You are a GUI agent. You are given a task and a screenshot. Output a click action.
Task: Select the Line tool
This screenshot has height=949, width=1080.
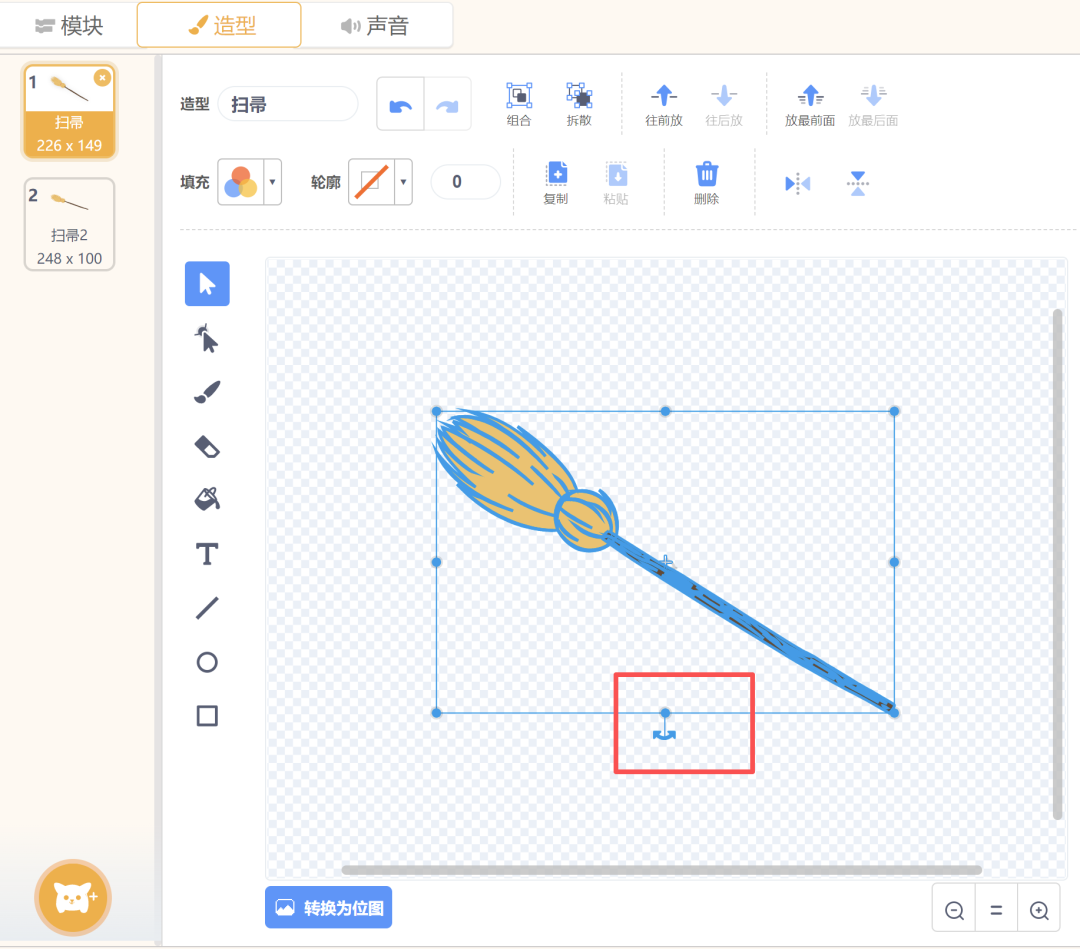207,608
